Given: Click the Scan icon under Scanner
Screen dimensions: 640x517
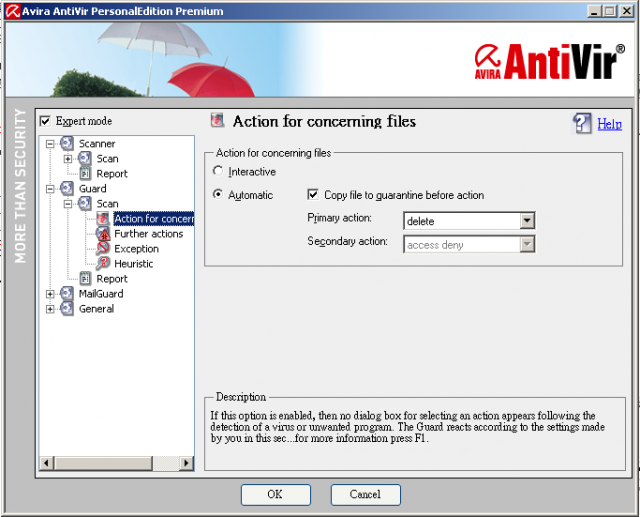Looking at the screenshot, I should click(x=84, y=158).
